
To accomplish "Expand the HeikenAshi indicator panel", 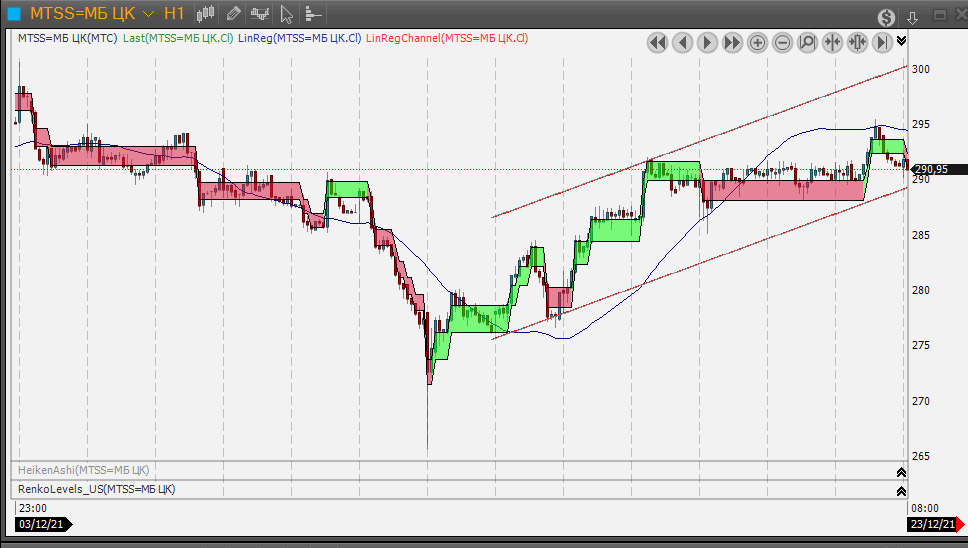I will click(x=901, y=472).
